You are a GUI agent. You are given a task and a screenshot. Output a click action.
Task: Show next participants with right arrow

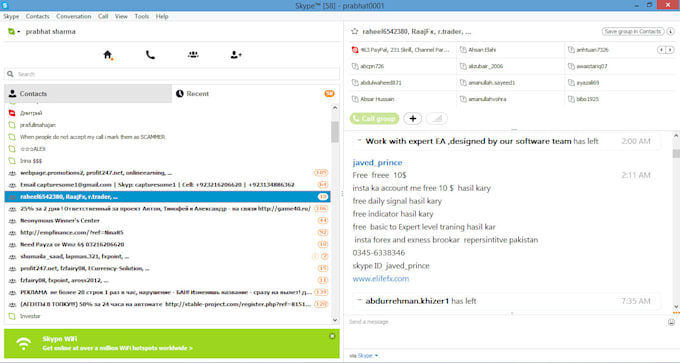pos(670,50)
